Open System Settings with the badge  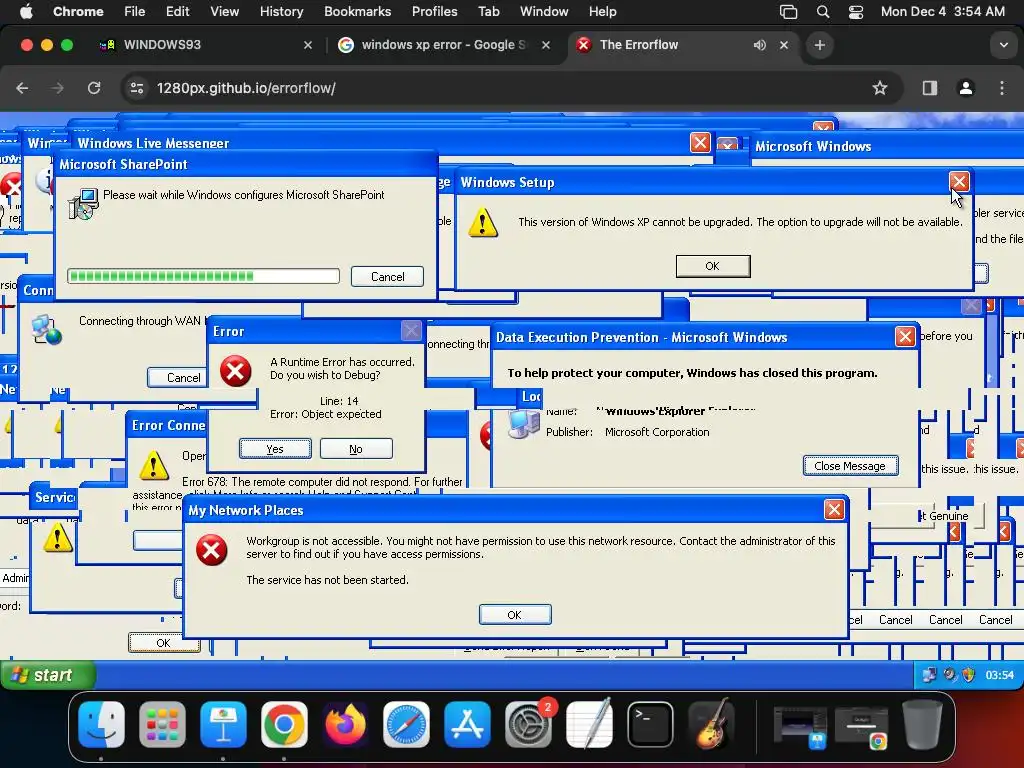(528, 724)
